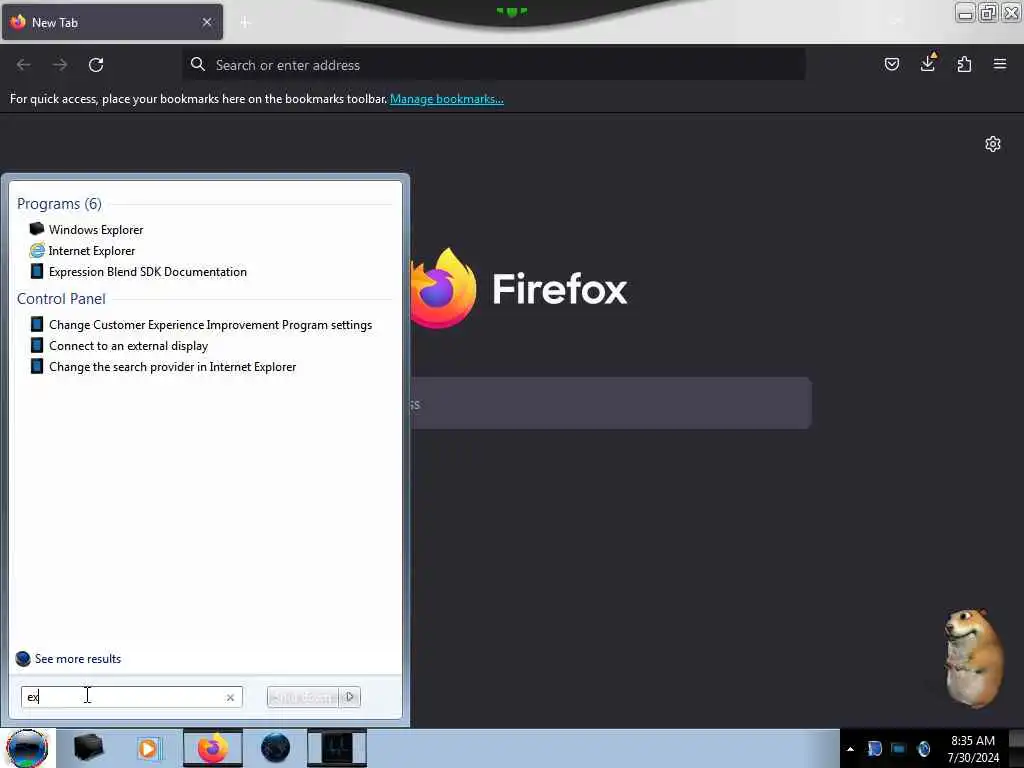
Task: Open Windows Explorer from the taskbar
Action: [88, 748]
